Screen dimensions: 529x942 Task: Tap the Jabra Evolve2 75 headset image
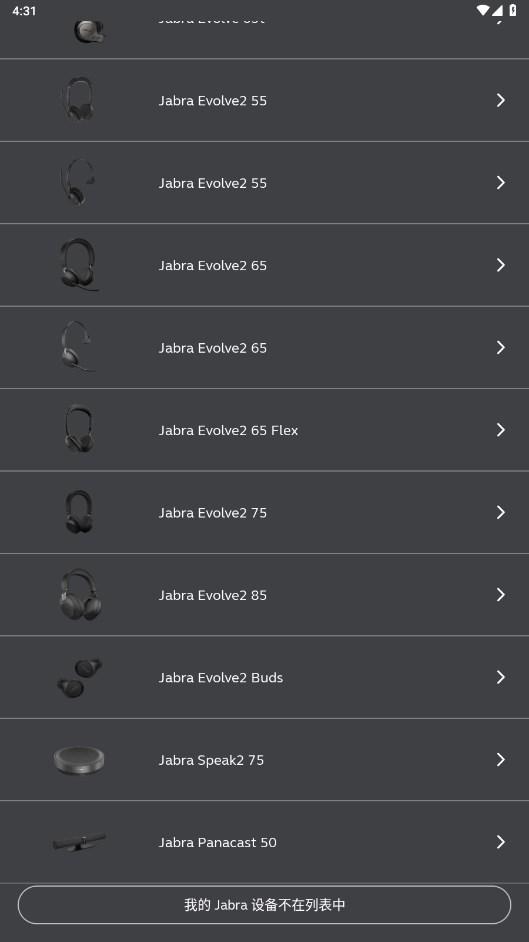pyautogui.click(x=79, y=512)
